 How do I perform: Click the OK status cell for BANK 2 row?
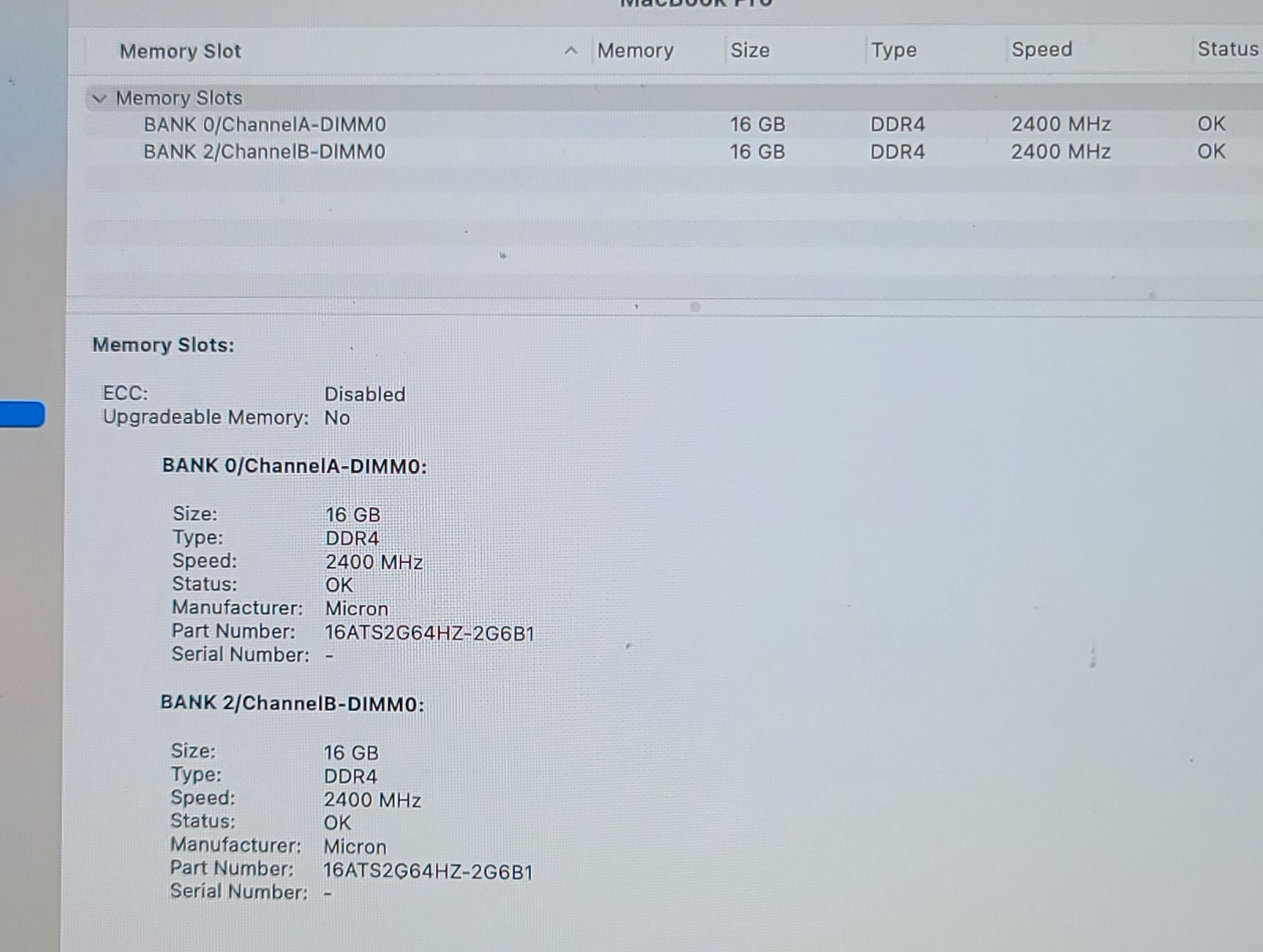(x=1211, y=151)
